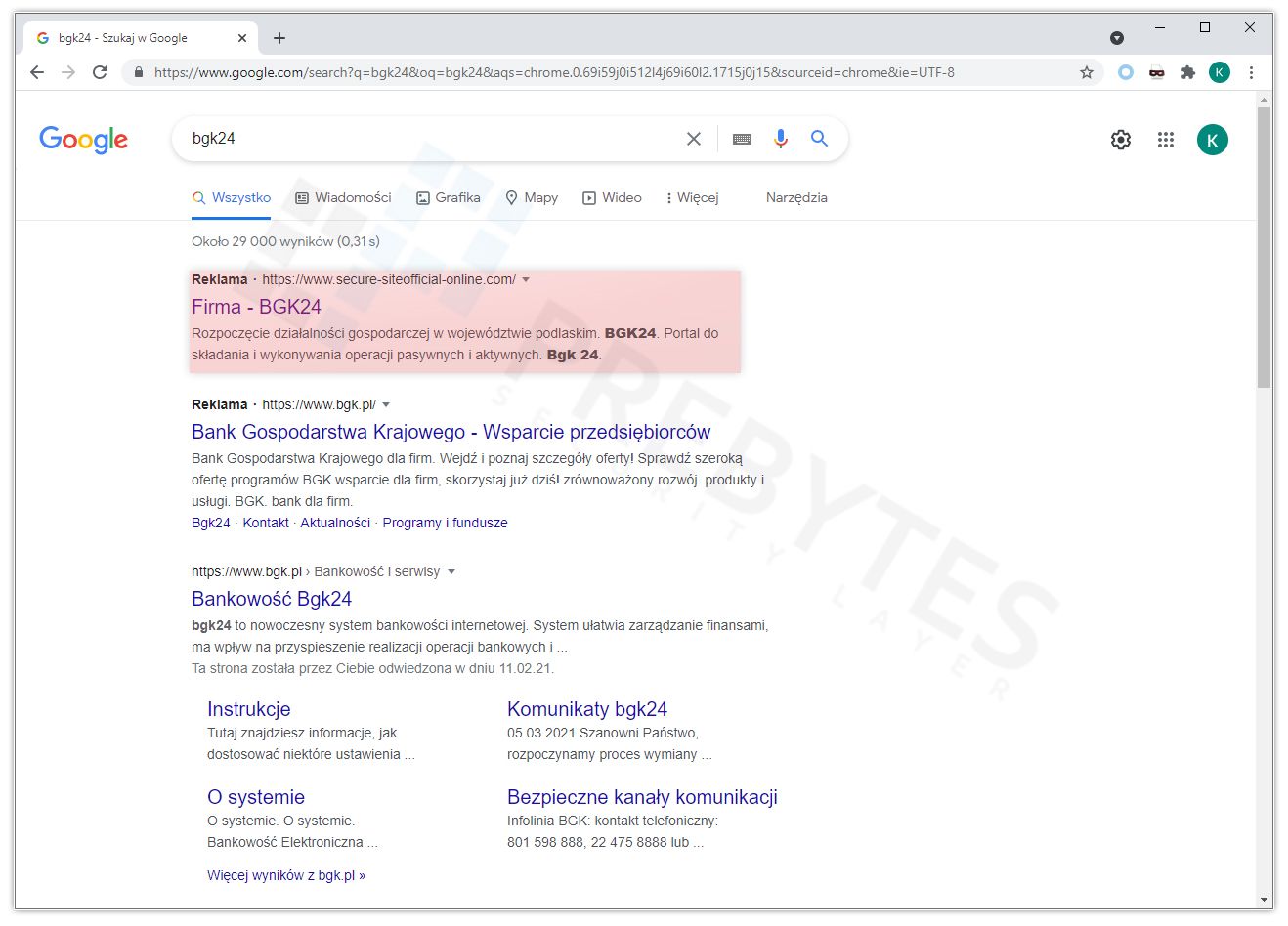The width and height of the screenshot is (1288, 926).
Task: Open Bank Gospodarstwa Krajowego ad result
Action: coord(451,432)
